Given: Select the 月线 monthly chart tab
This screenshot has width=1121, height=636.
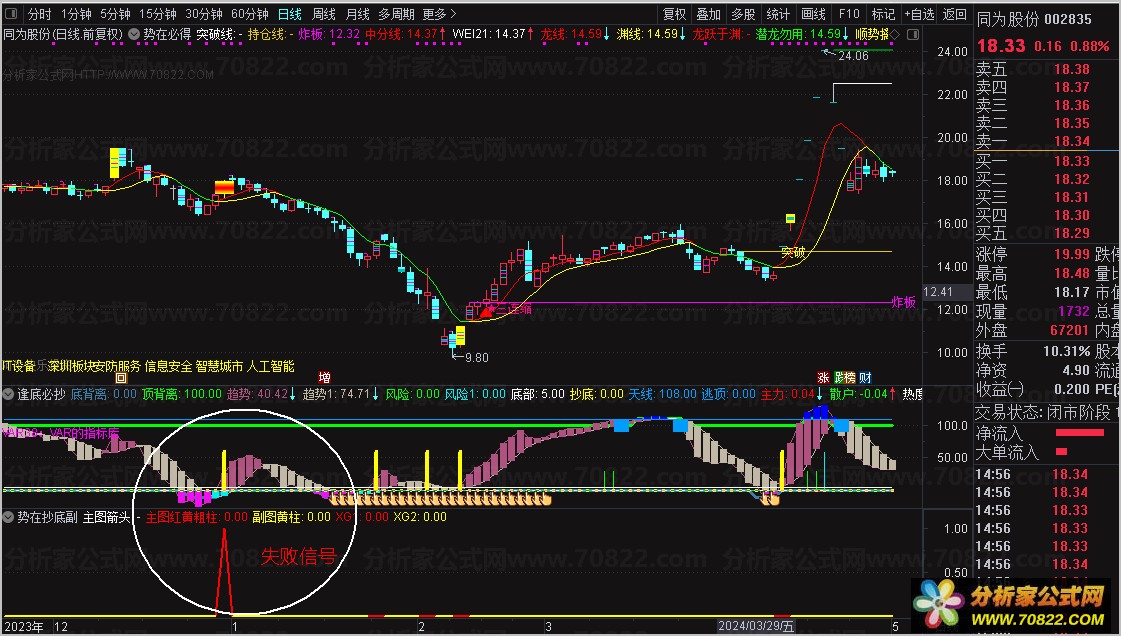Looking at the screenshot, I should coord(357,14).
